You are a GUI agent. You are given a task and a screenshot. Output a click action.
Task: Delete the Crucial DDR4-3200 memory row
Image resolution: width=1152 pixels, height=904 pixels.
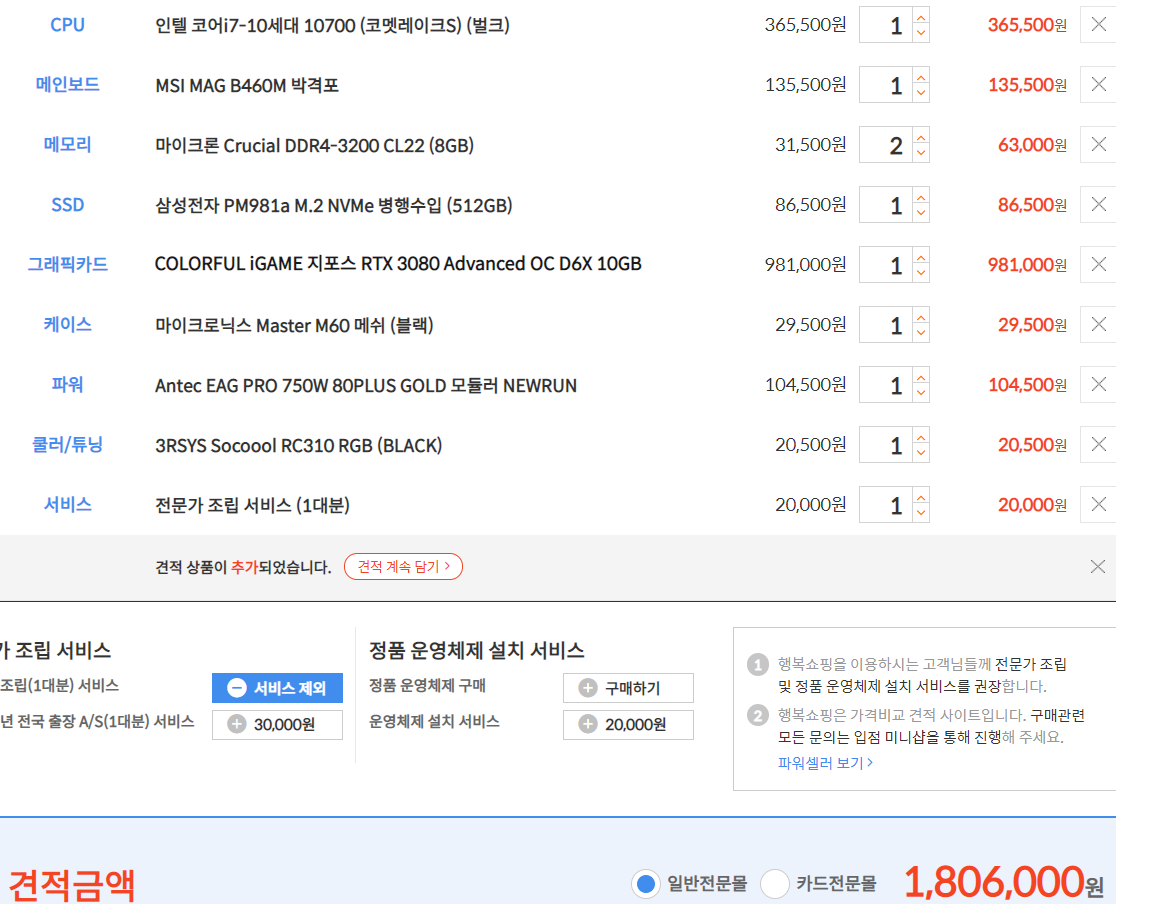pyautogui.click(x=1098, y=144)
